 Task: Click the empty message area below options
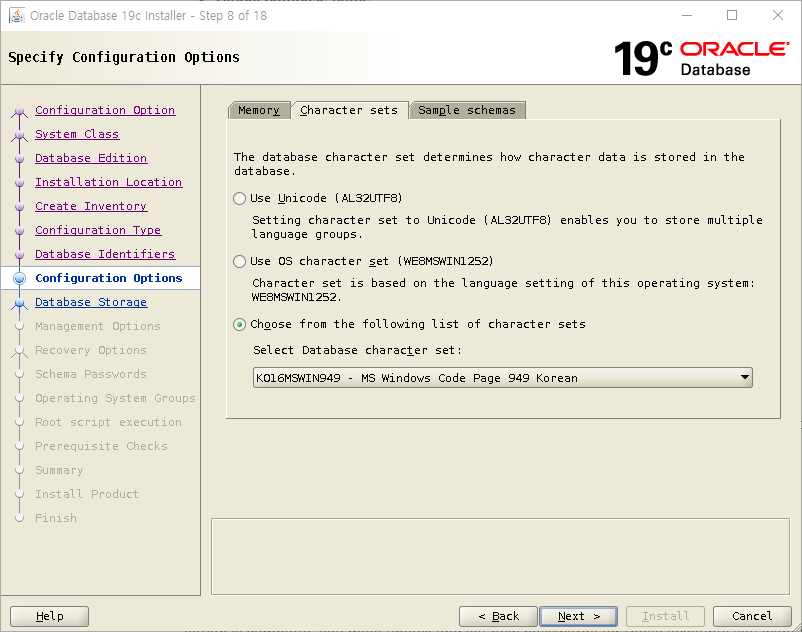click(x=500, y=557)
